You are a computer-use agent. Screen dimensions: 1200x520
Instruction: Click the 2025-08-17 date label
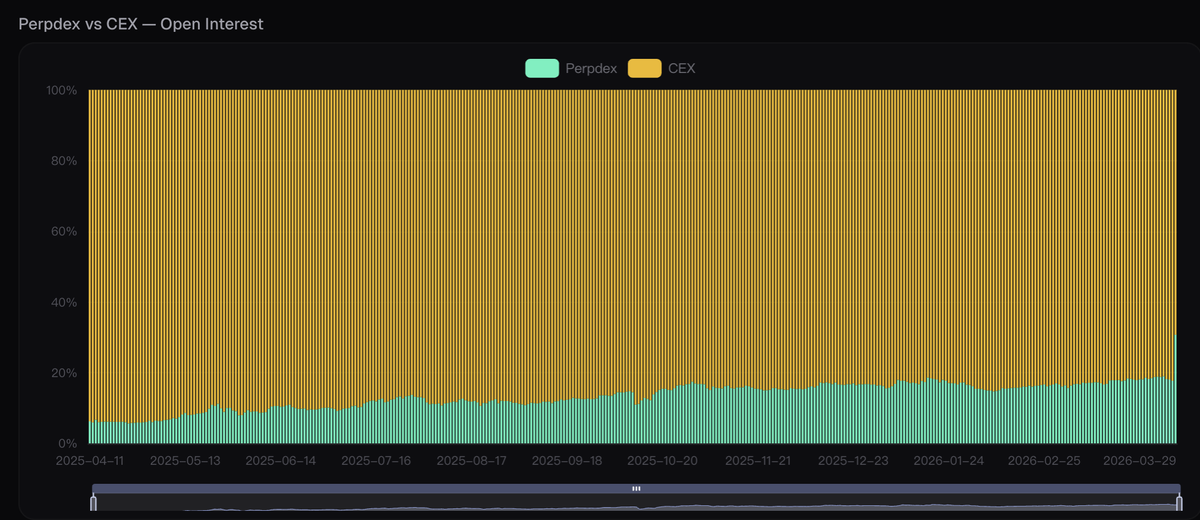click(471, 461)
